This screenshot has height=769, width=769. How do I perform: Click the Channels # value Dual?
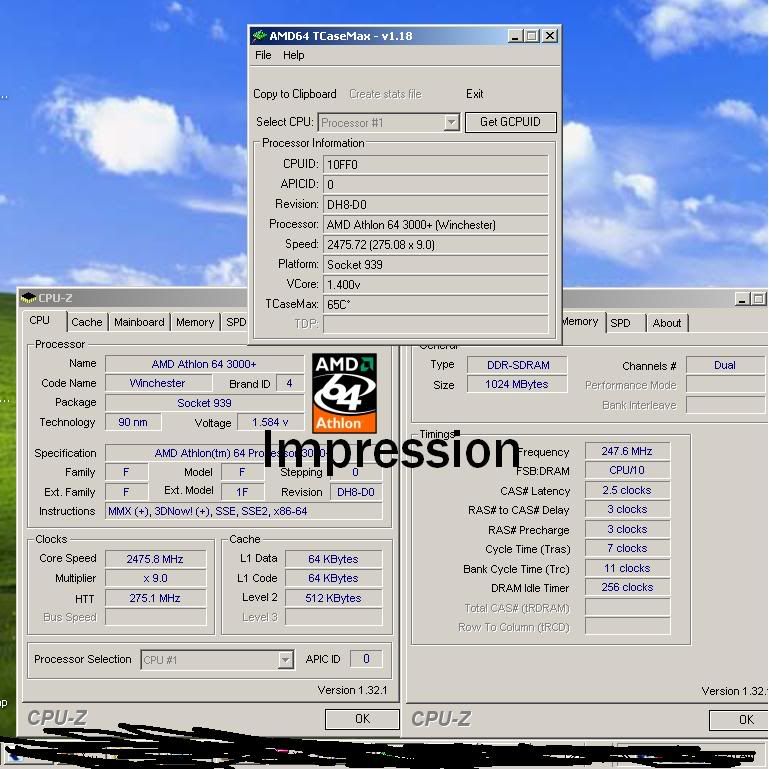click(x=725, y=365)
